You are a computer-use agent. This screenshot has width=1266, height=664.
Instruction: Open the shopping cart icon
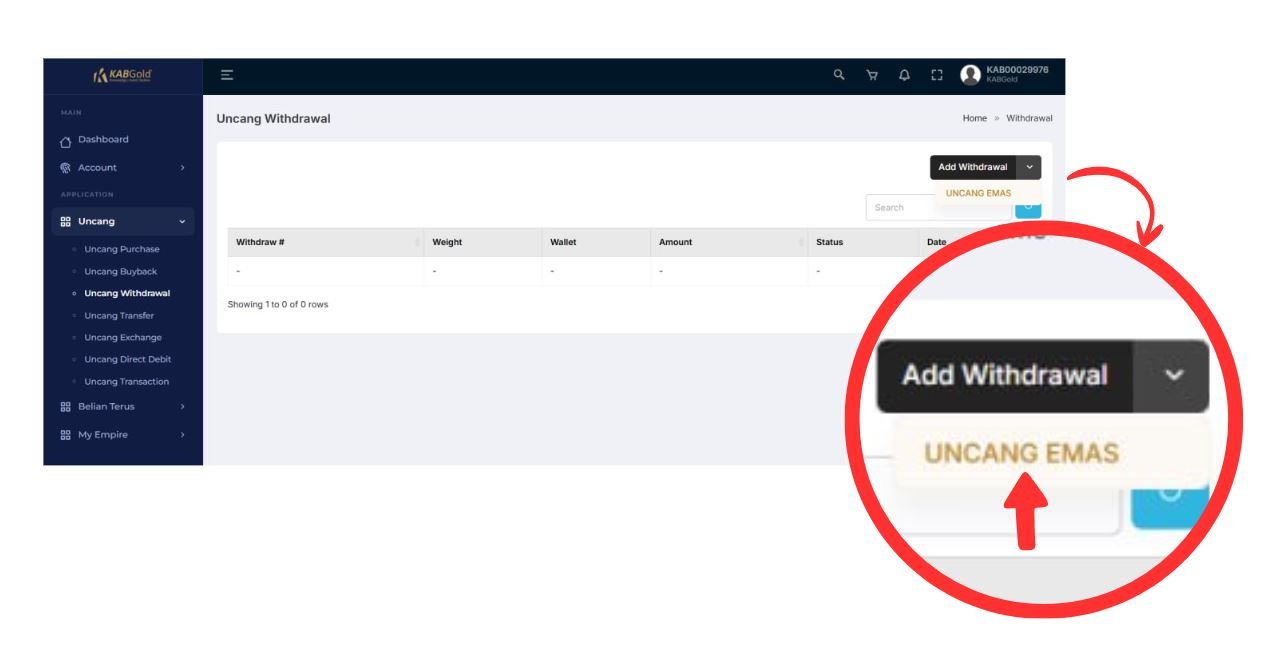(872, 75)
